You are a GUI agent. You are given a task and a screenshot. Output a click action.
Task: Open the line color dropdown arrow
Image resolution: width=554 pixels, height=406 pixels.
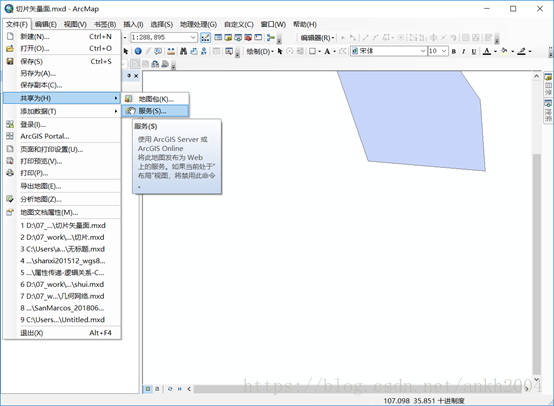tap(530, 52)
